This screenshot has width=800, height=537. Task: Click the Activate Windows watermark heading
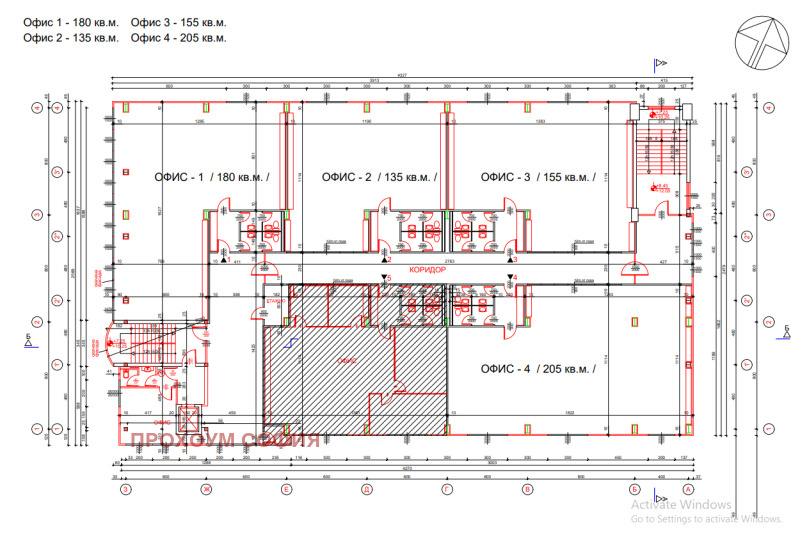[x=680, y=505]
